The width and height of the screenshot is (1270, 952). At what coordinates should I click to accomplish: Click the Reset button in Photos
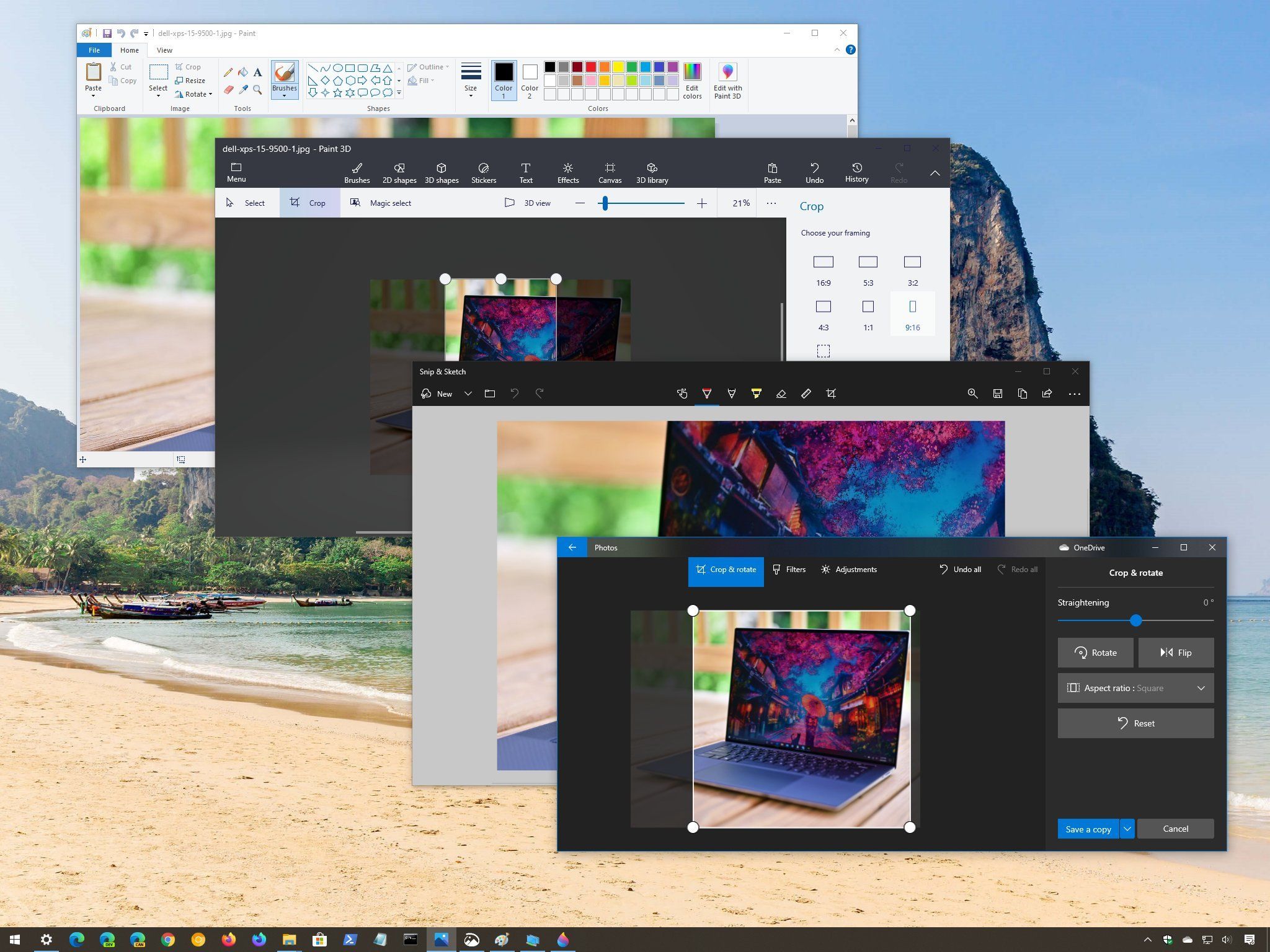[x=1135, y=723]
